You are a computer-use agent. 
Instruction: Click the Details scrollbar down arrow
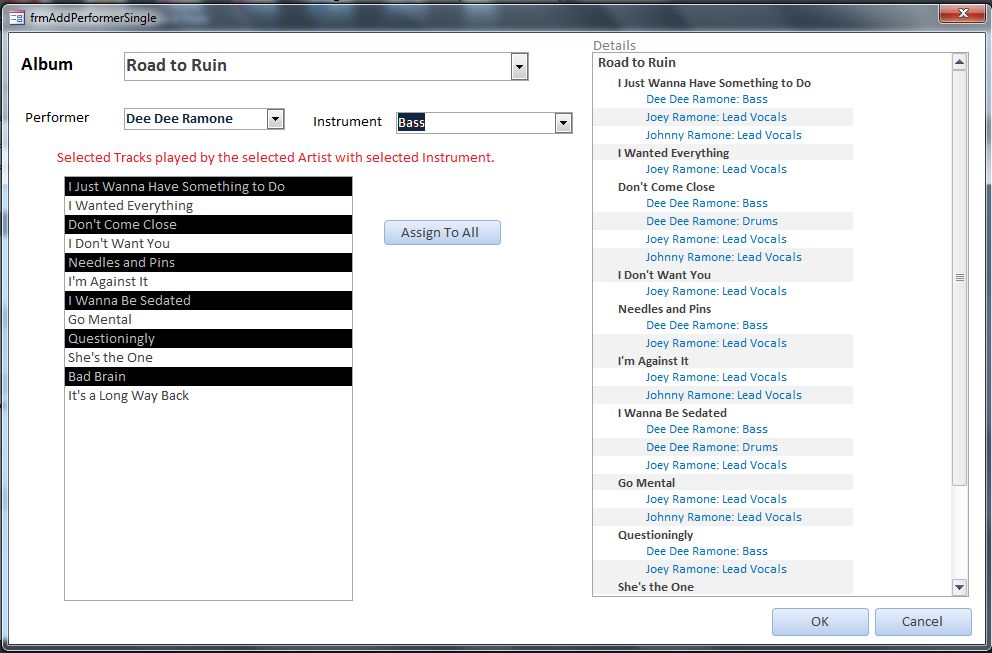tap(959, 587)
